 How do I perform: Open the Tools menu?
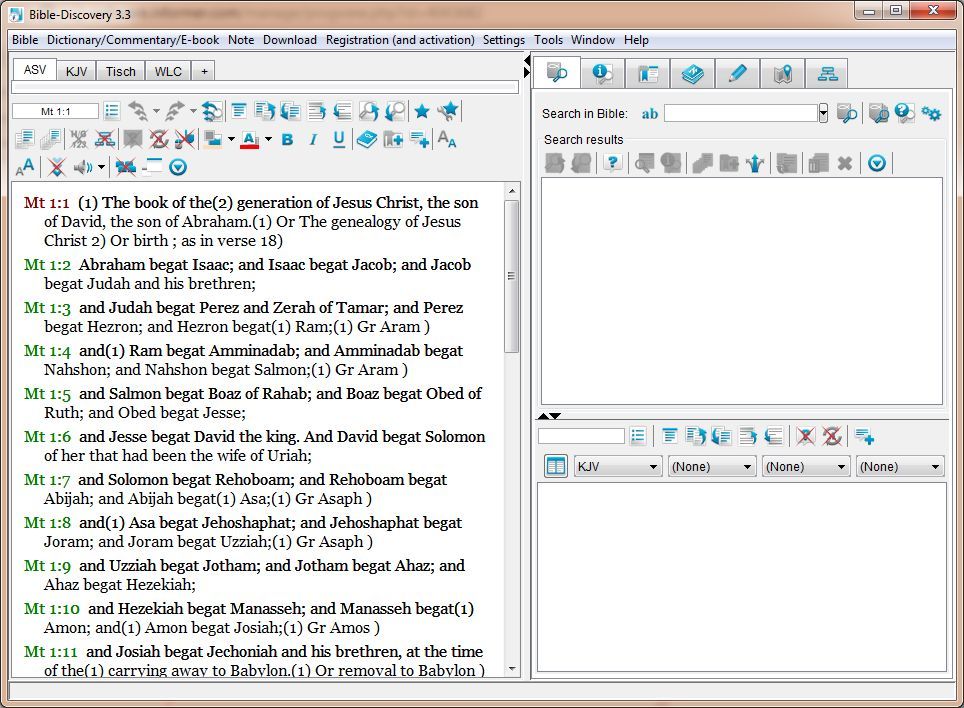[x=548, y=40]
